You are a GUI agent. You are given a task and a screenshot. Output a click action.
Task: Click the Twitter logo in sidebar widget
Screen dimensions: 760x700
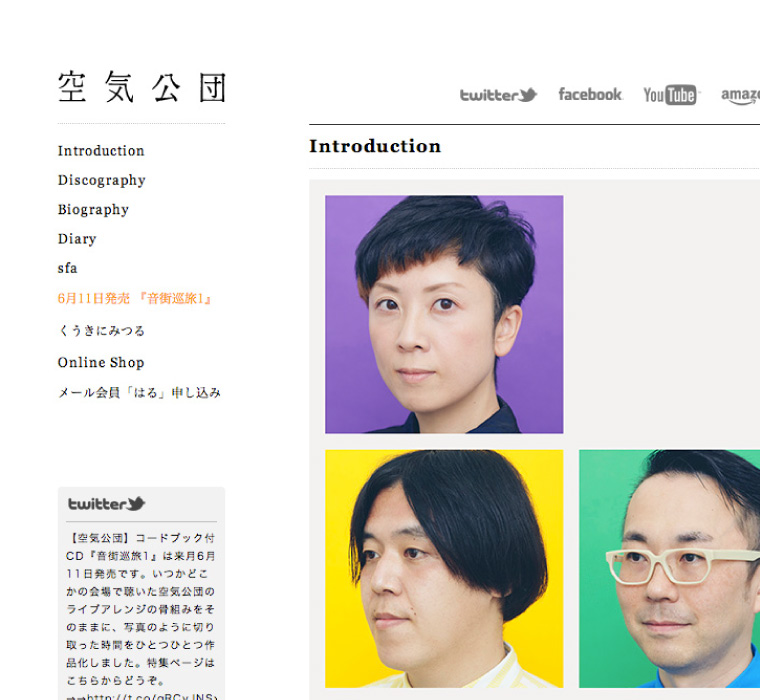[106, 504]
